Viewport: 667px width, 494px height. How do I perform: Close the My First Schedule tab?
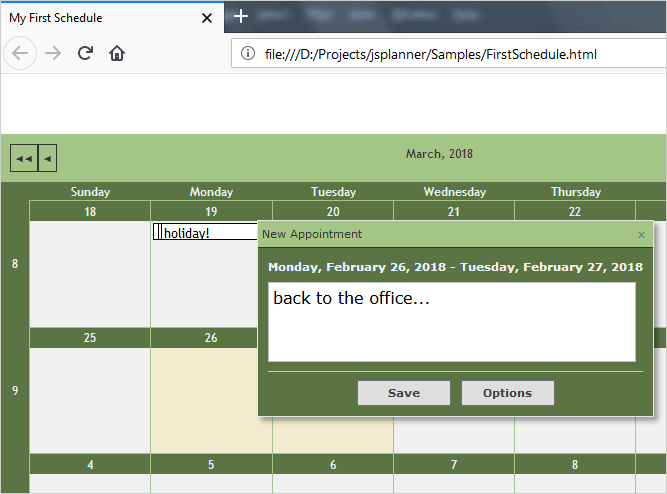click(x=207, y=18)
